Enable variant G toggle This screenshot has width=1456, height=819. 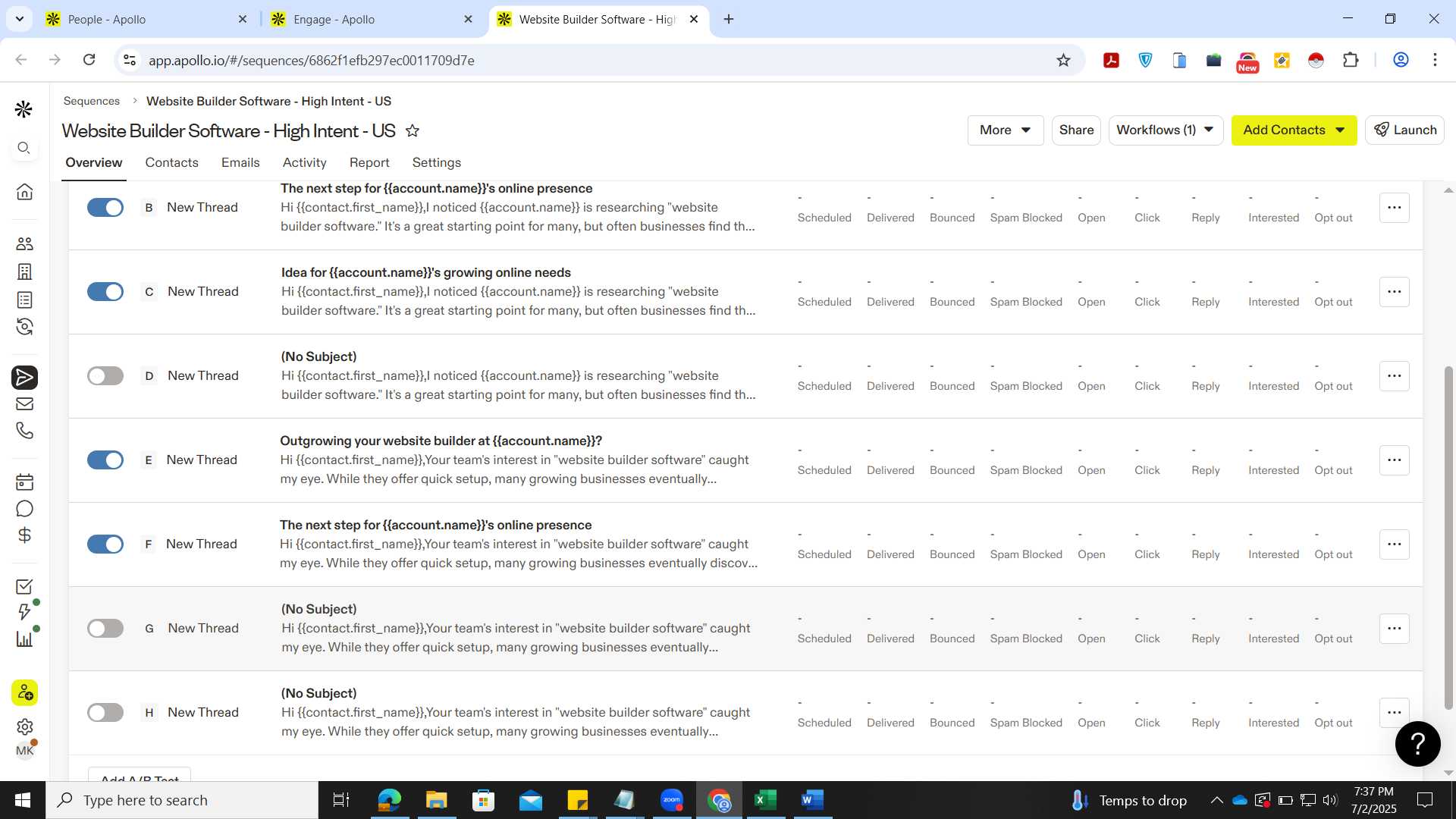point(105,629)
